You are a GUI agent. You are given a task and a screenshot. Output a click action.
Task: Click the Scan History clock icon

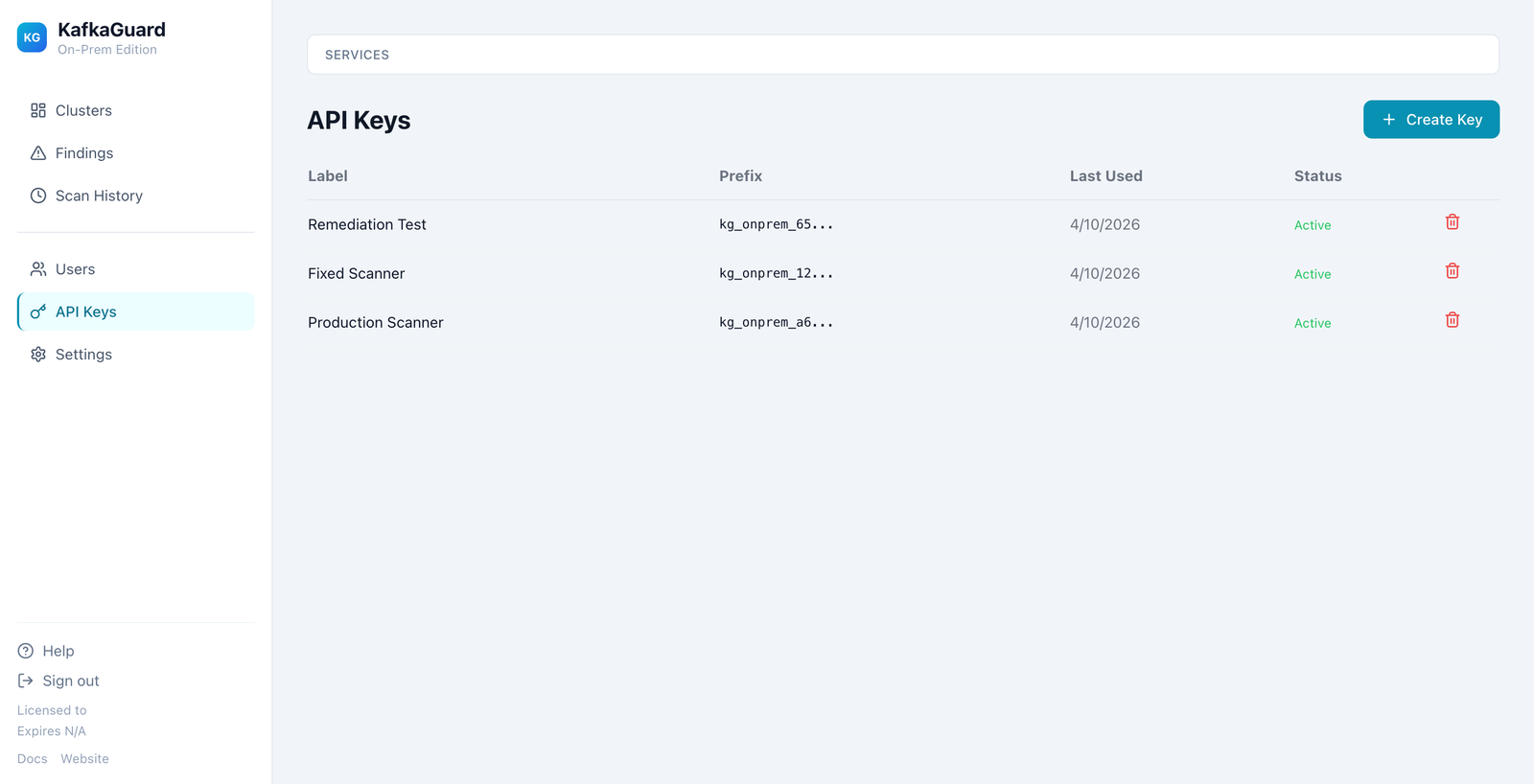38,196
